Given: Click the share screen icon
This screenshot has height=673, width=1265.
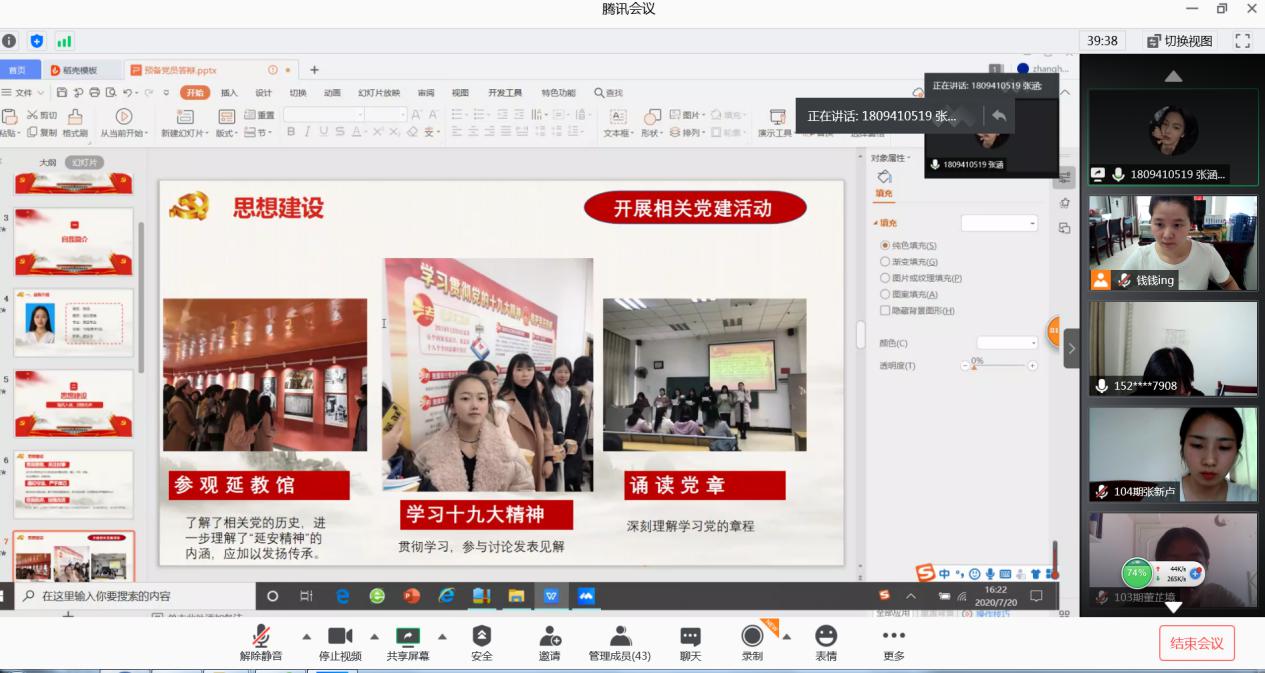Looking at the screenshot, I should click(408, 637).
